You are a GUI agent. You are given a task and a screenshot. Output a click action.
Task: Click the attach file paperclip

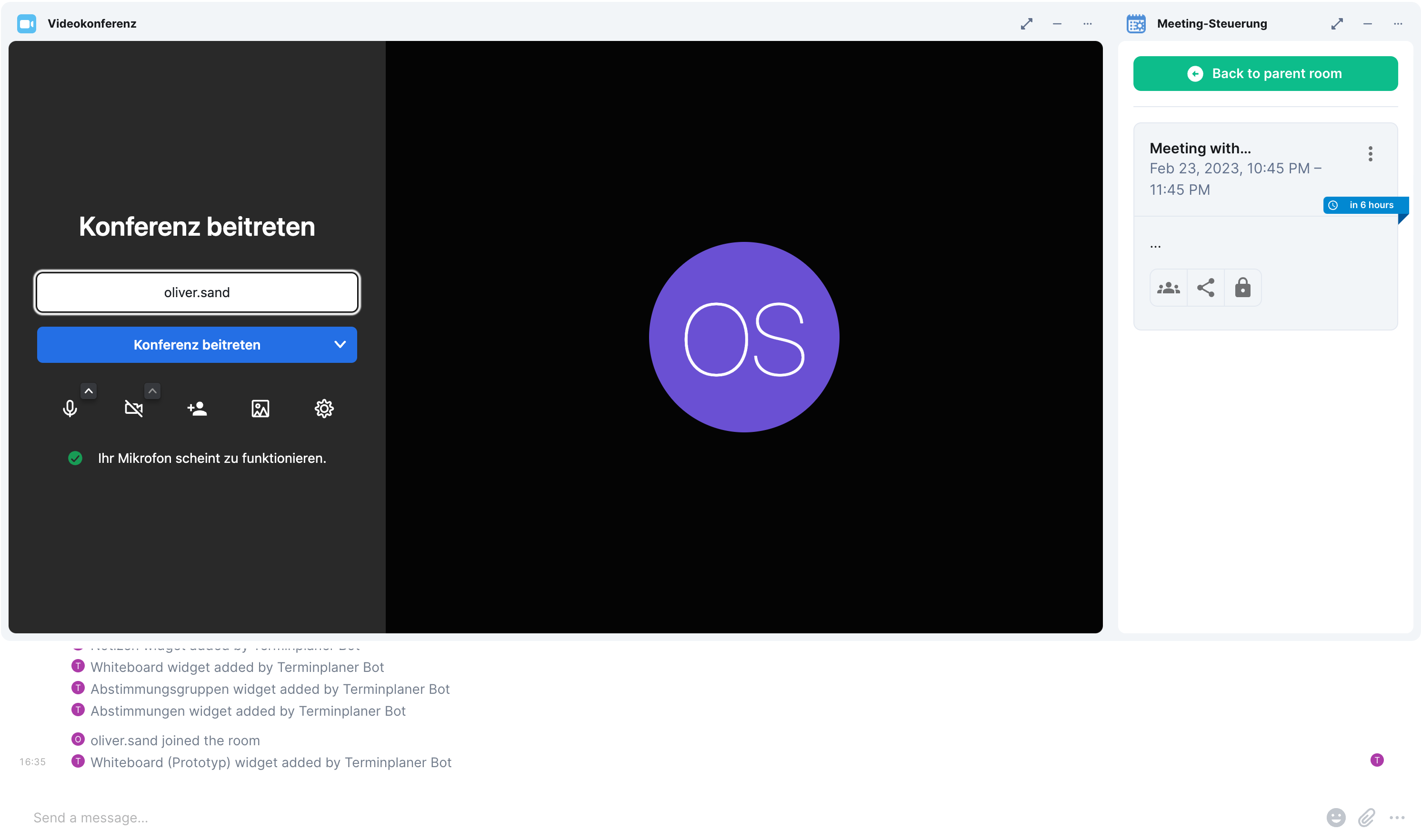(x=1366, y=817)
